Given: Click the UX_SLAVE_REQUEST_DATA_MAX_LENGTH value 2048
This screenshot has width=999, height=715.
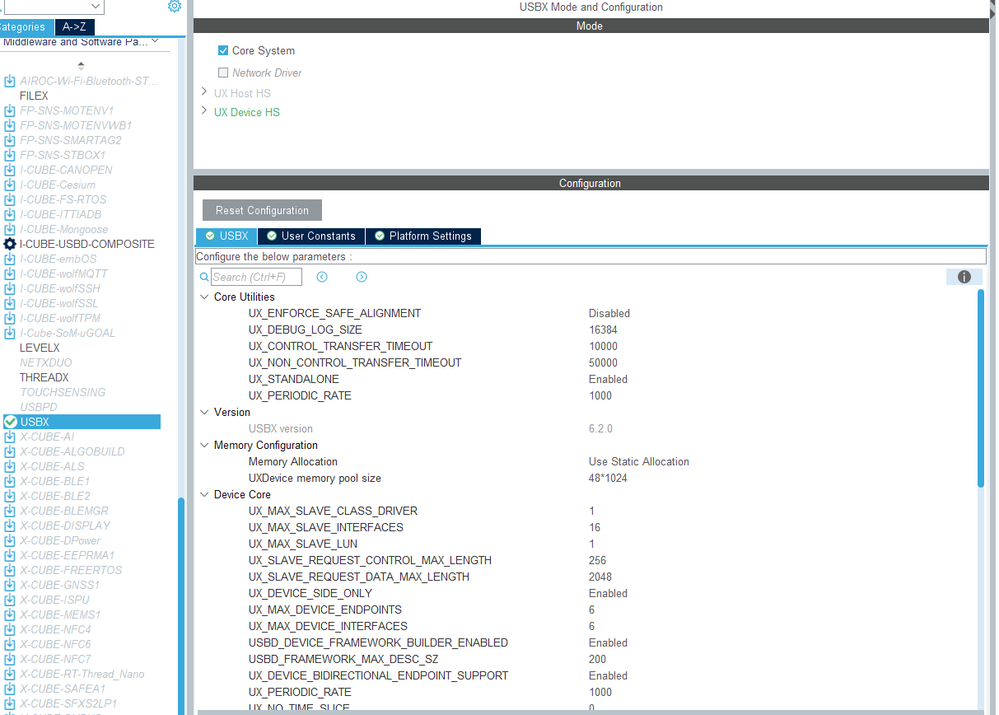Looking at the screenshot, I should pos(600,577).
